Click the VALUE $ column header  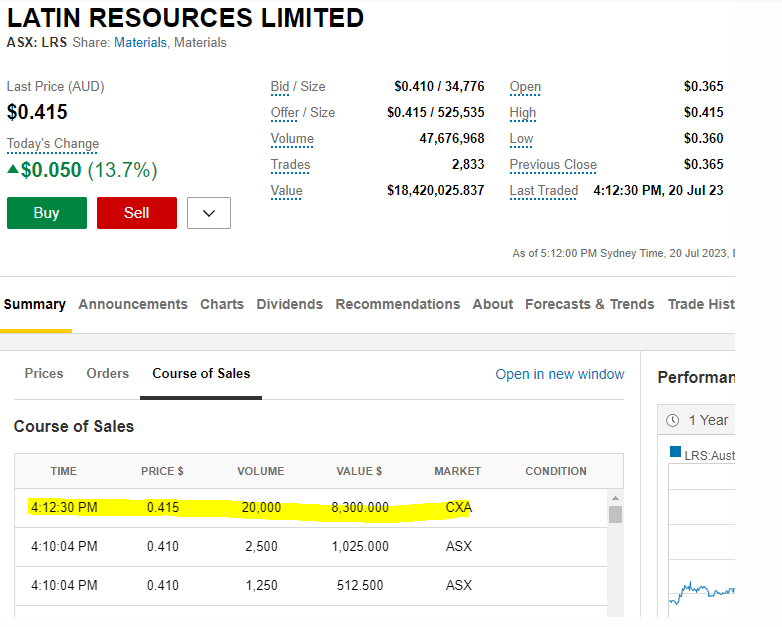pyautogui.click(x=359, y=471)
